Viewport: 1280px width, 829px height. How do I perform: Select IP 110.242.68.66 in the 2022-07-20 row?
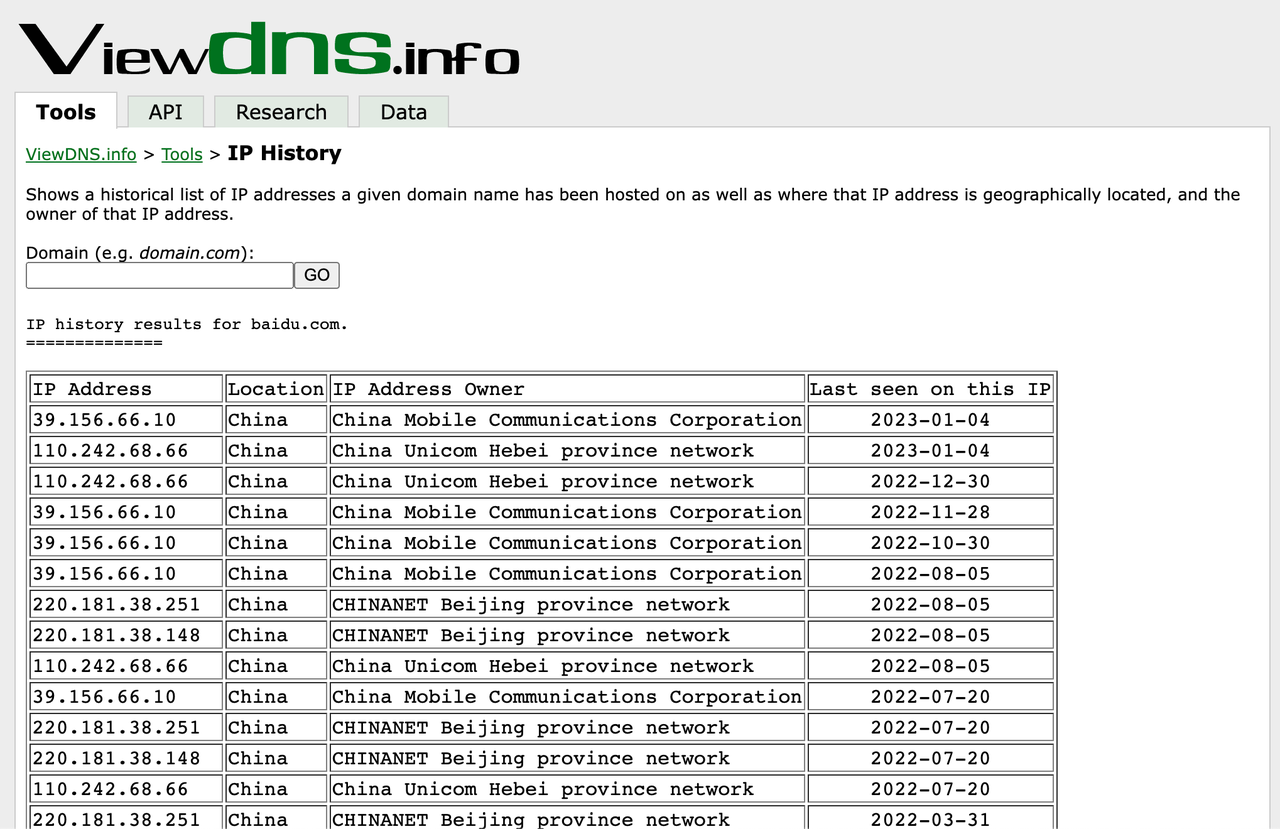[x=126, y=789]
